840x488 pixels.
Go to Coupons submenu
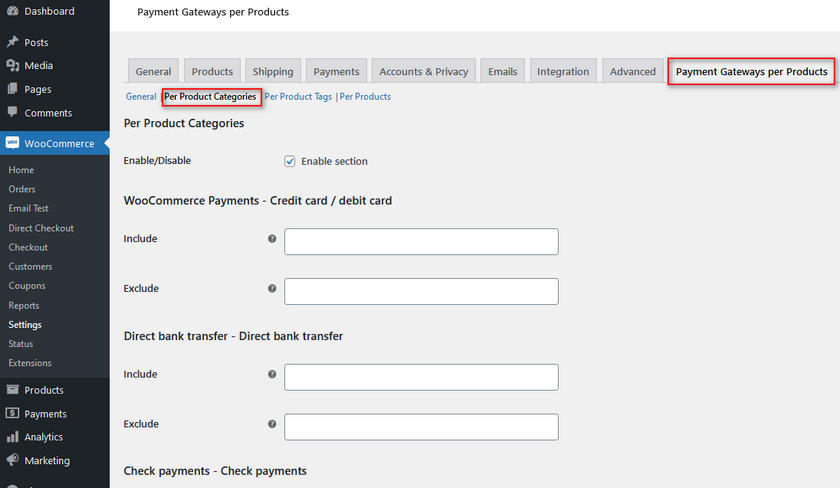pos(27,286)
